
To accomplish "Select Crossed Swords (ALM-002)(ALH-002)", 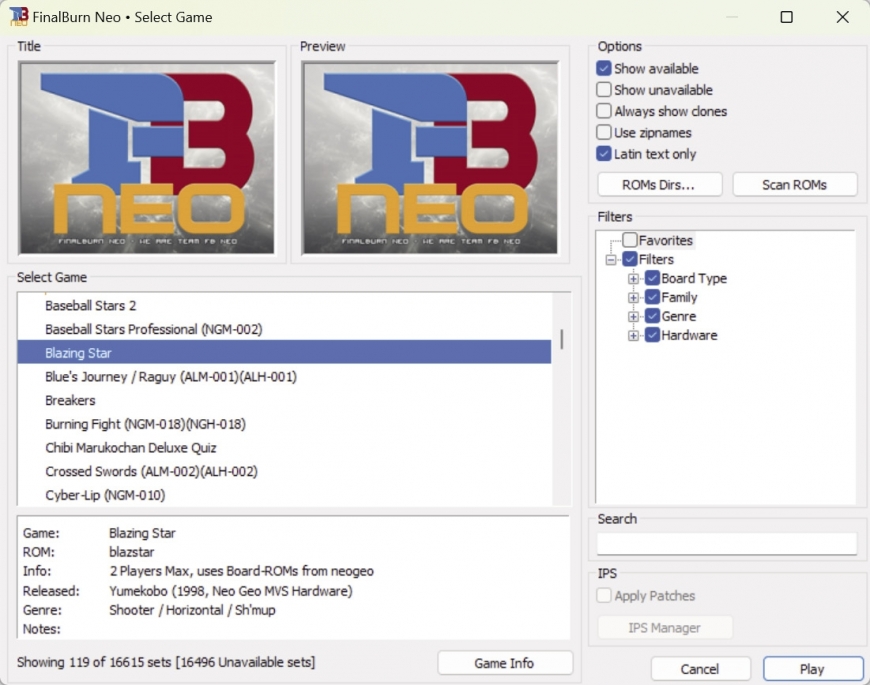I will pyautogui.click(x=284, y=471).
